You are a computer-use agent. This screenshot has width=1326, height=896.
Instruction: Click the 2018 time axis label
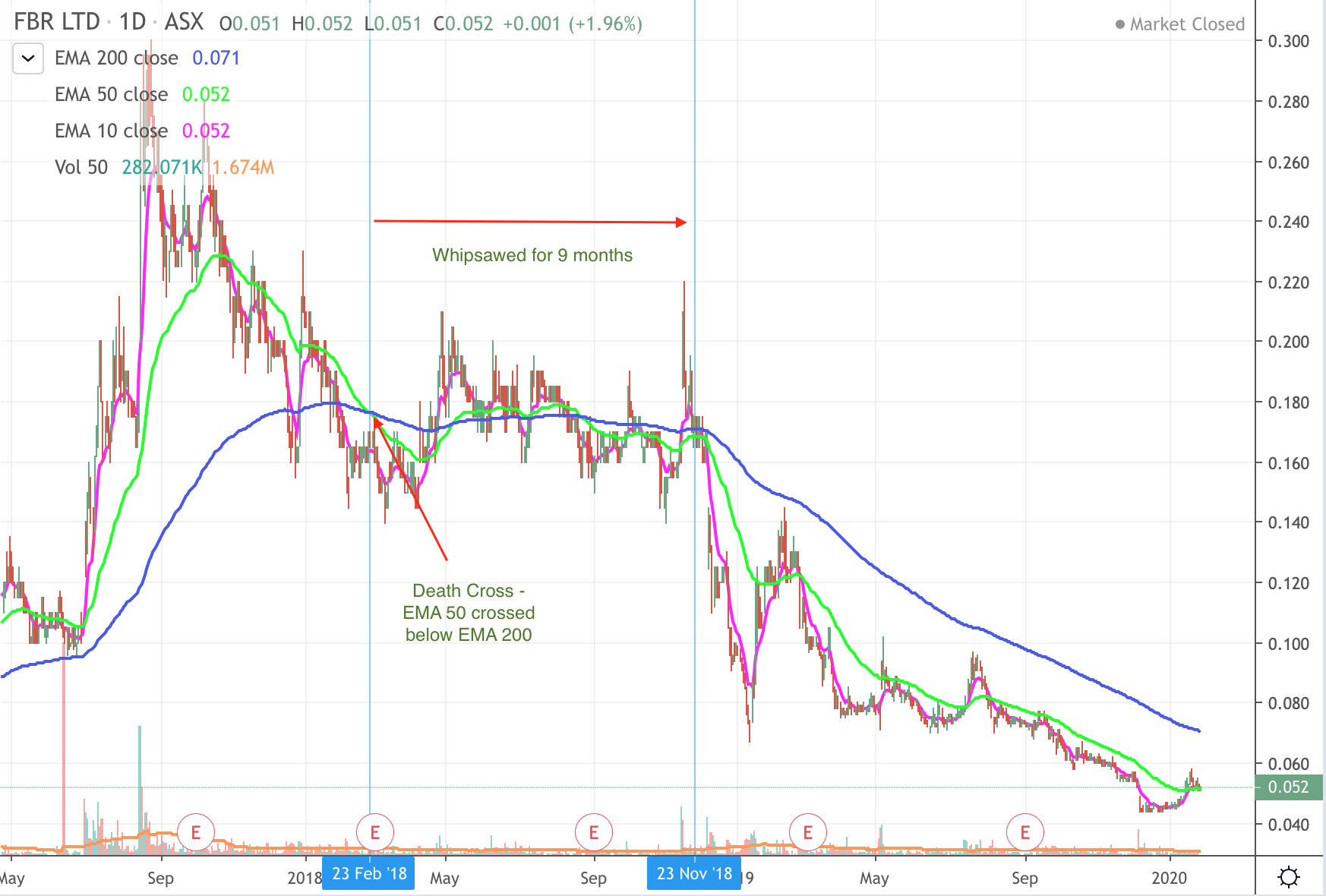coord(305,878)
